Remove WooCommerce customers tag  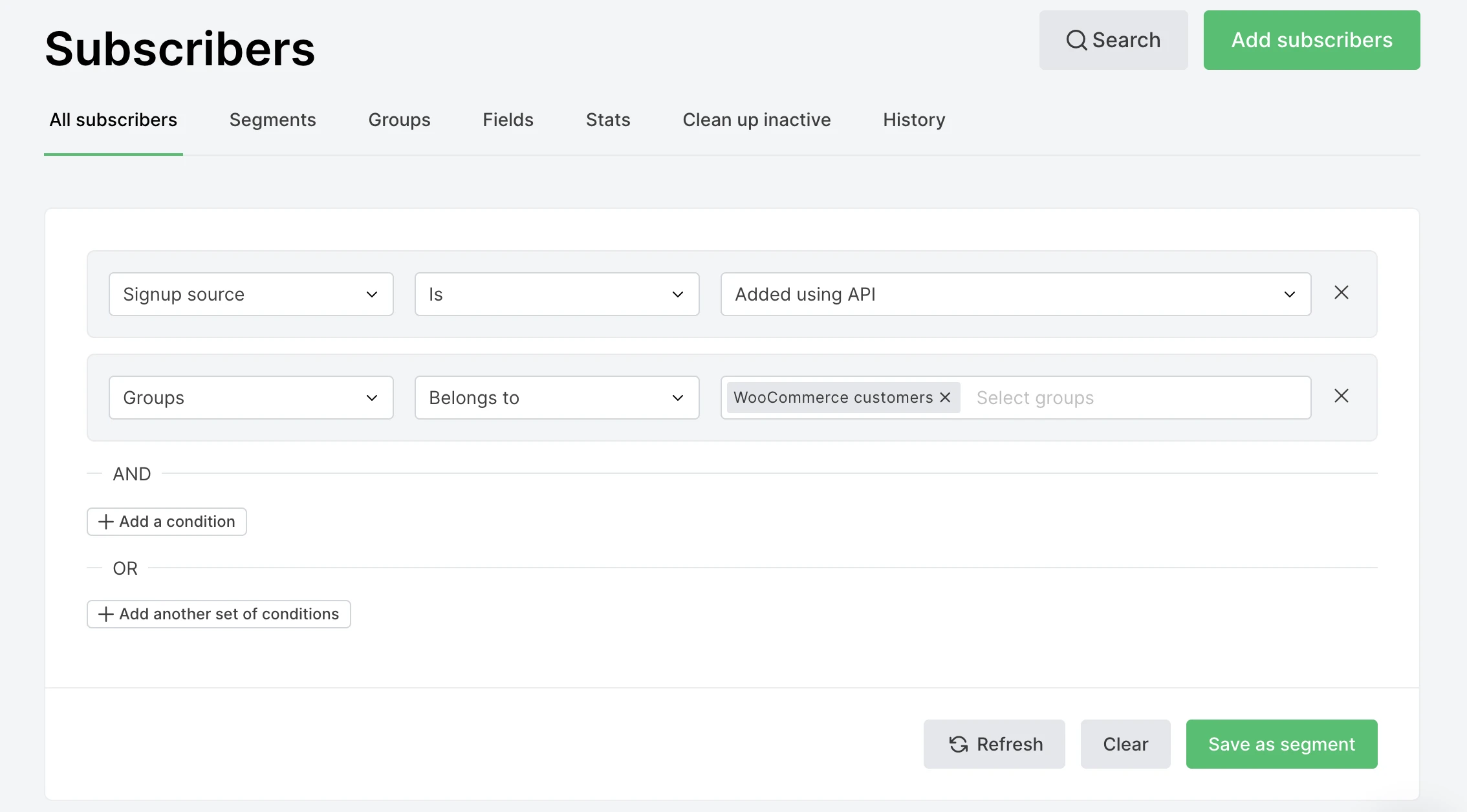[x=945, y=398]
